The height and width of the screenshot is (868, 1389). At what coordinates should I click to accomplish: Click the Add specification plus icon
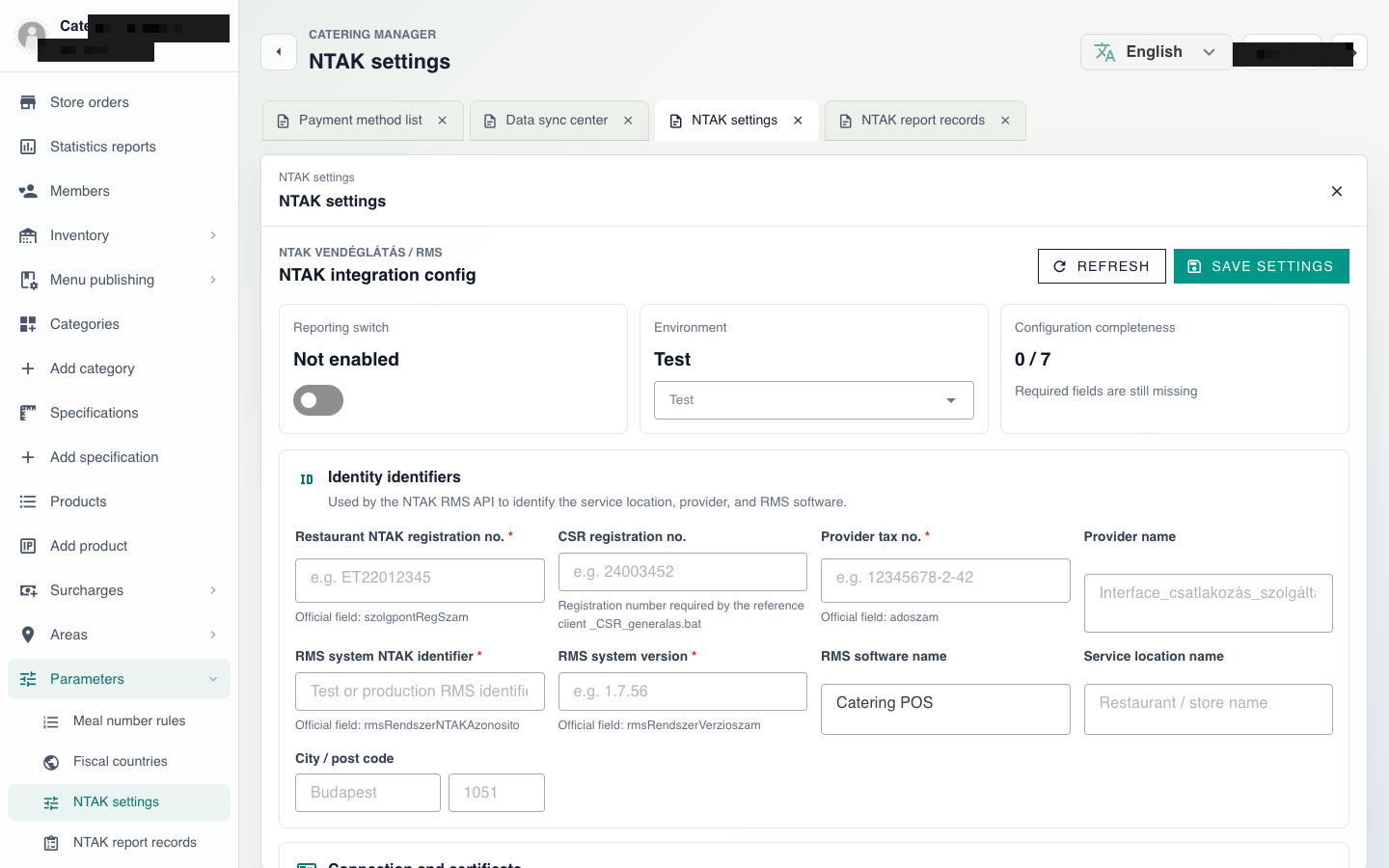28,457
